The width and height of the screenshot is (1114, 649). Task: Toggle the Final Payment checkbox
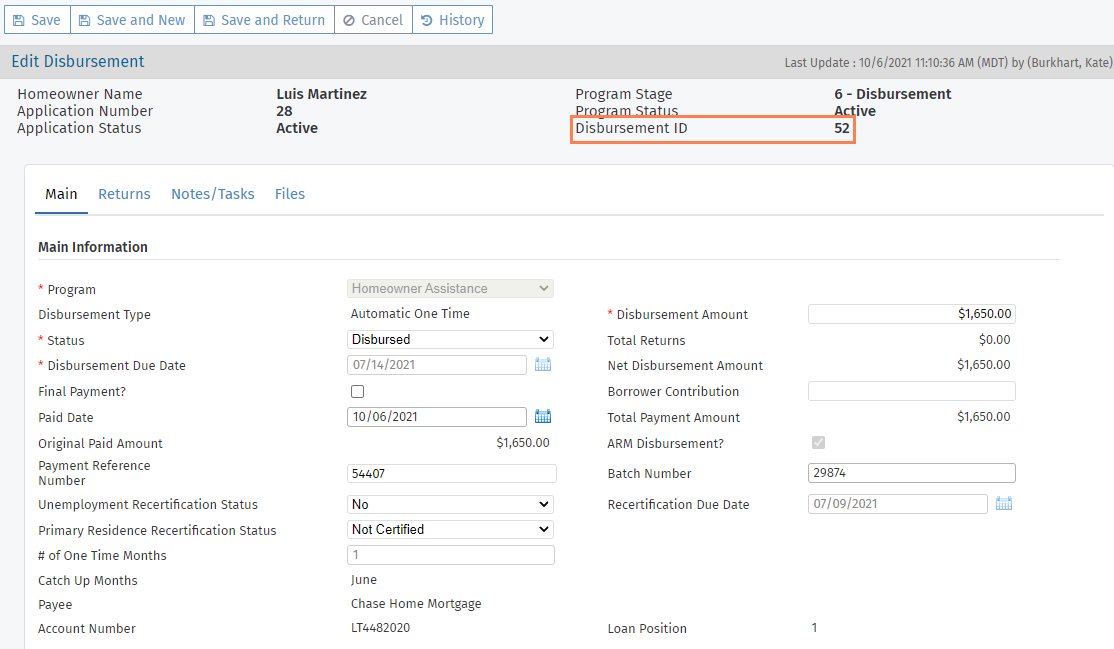(x=357, y=392)
